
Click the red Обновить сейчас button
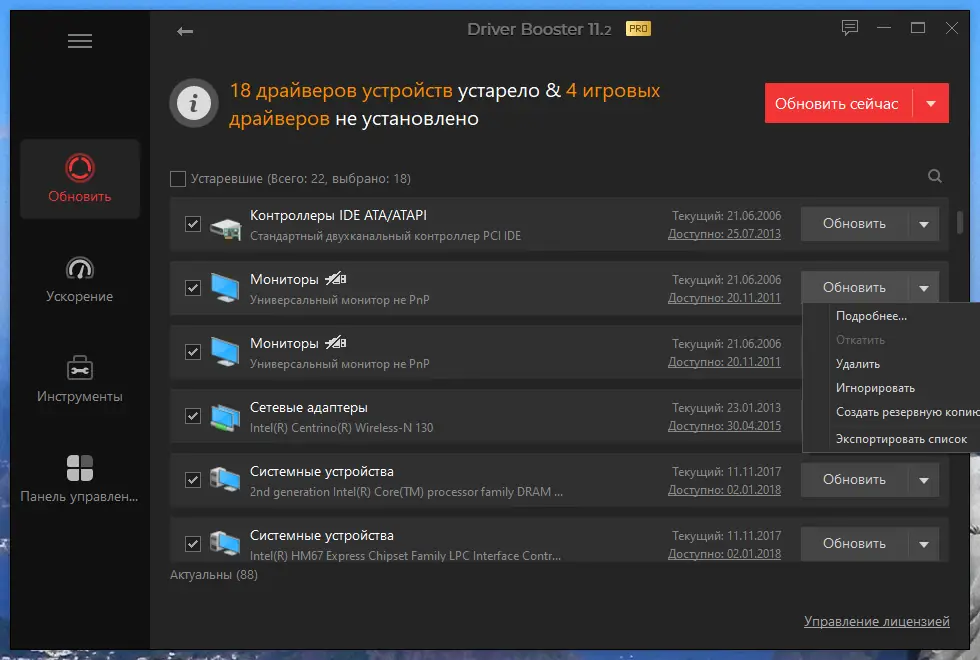(x=838, y=104)
